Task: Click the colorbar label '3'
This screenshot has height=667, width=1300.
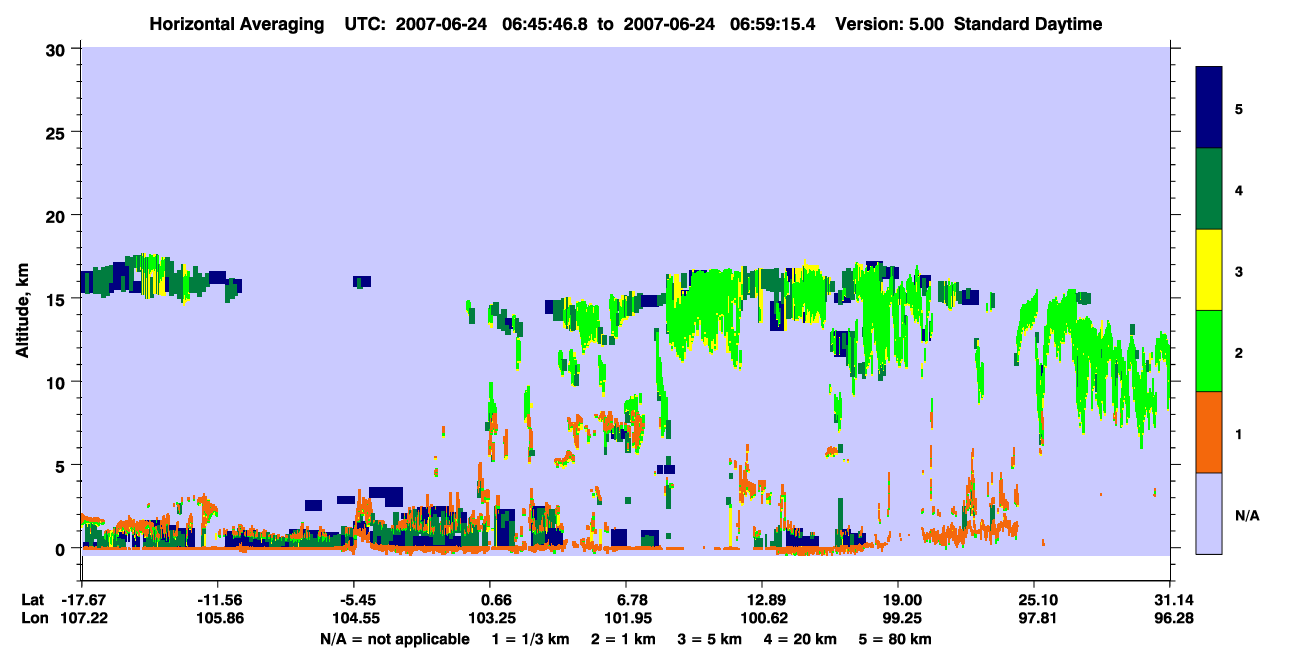Action: (1239, 271)
